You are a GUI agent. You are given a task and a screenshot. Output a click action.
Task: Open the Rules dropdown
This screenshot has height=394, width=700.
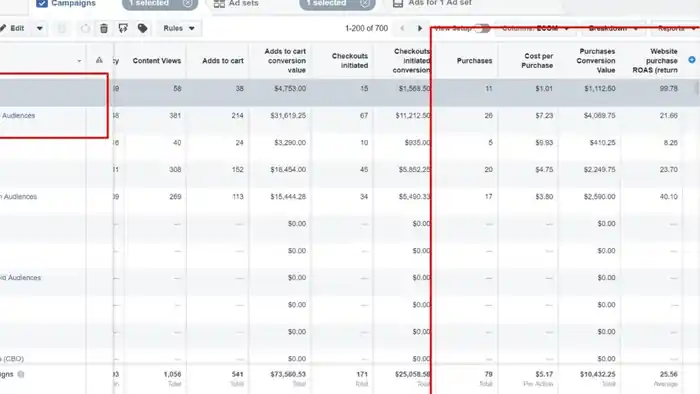click(x=179, y=28)
